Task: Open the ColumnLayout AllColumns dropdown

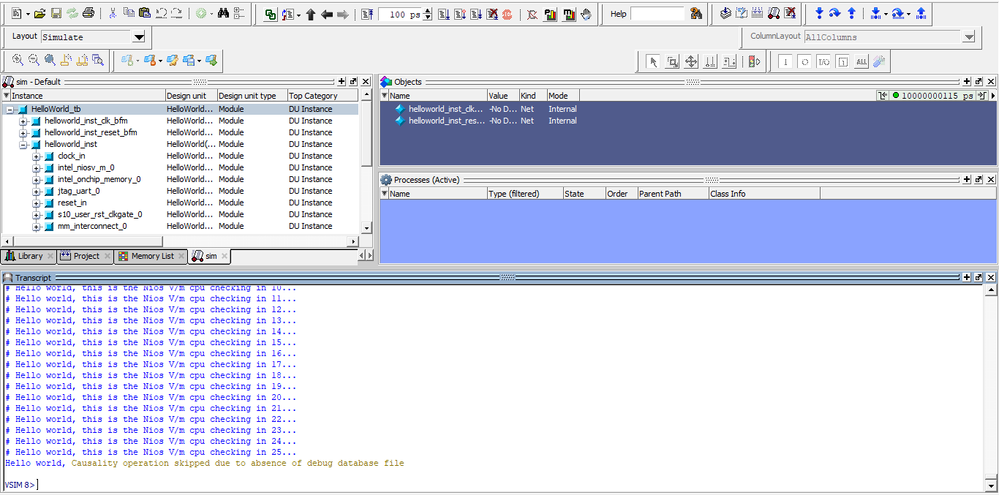Action: pyautogui.click(x=969, y=37)
